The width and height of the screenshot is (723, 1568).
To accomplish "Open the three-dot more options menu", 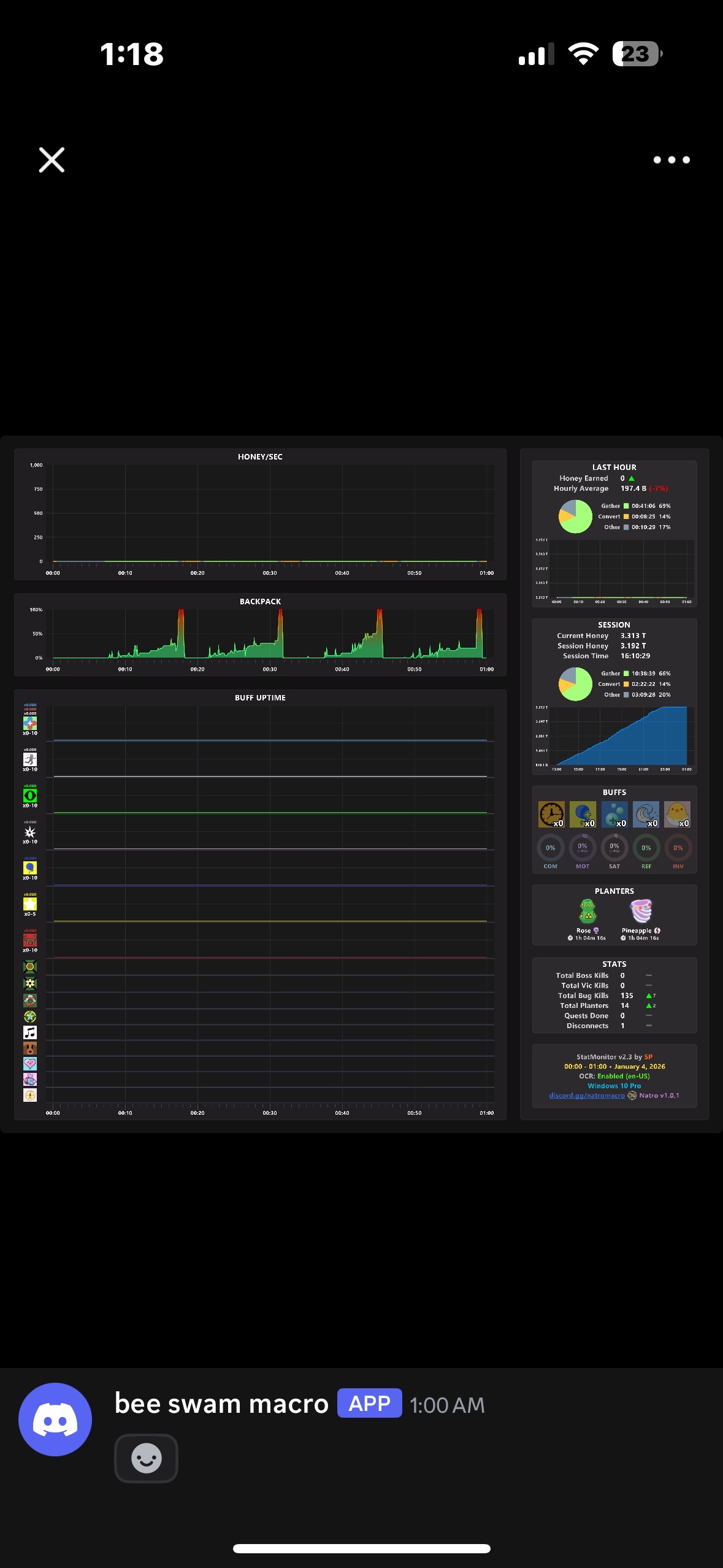I will pos(671,159).
